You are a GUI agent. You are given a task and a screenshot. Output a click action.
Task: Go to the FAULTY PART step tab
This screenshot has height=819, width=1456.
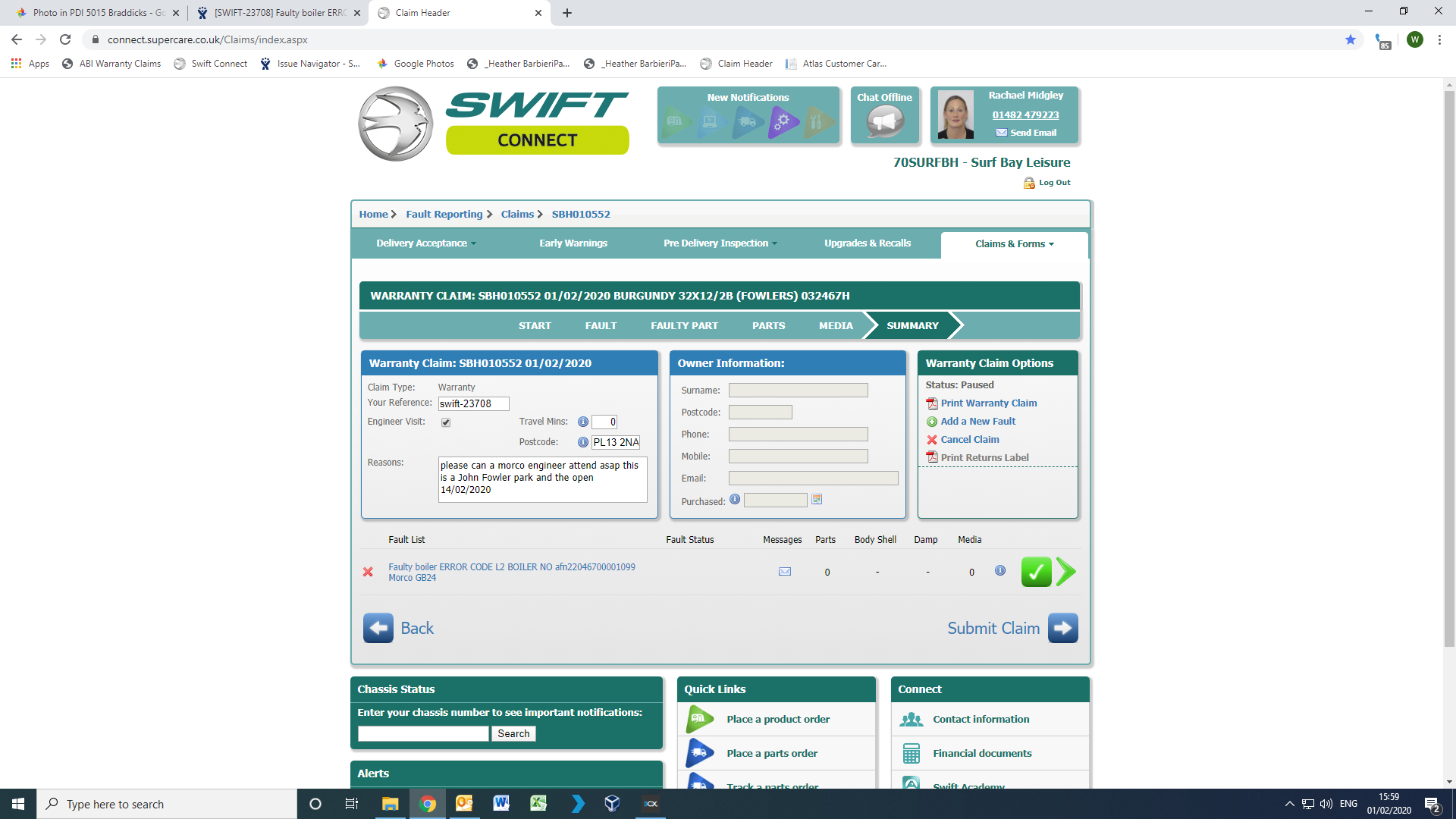[684, 325]
